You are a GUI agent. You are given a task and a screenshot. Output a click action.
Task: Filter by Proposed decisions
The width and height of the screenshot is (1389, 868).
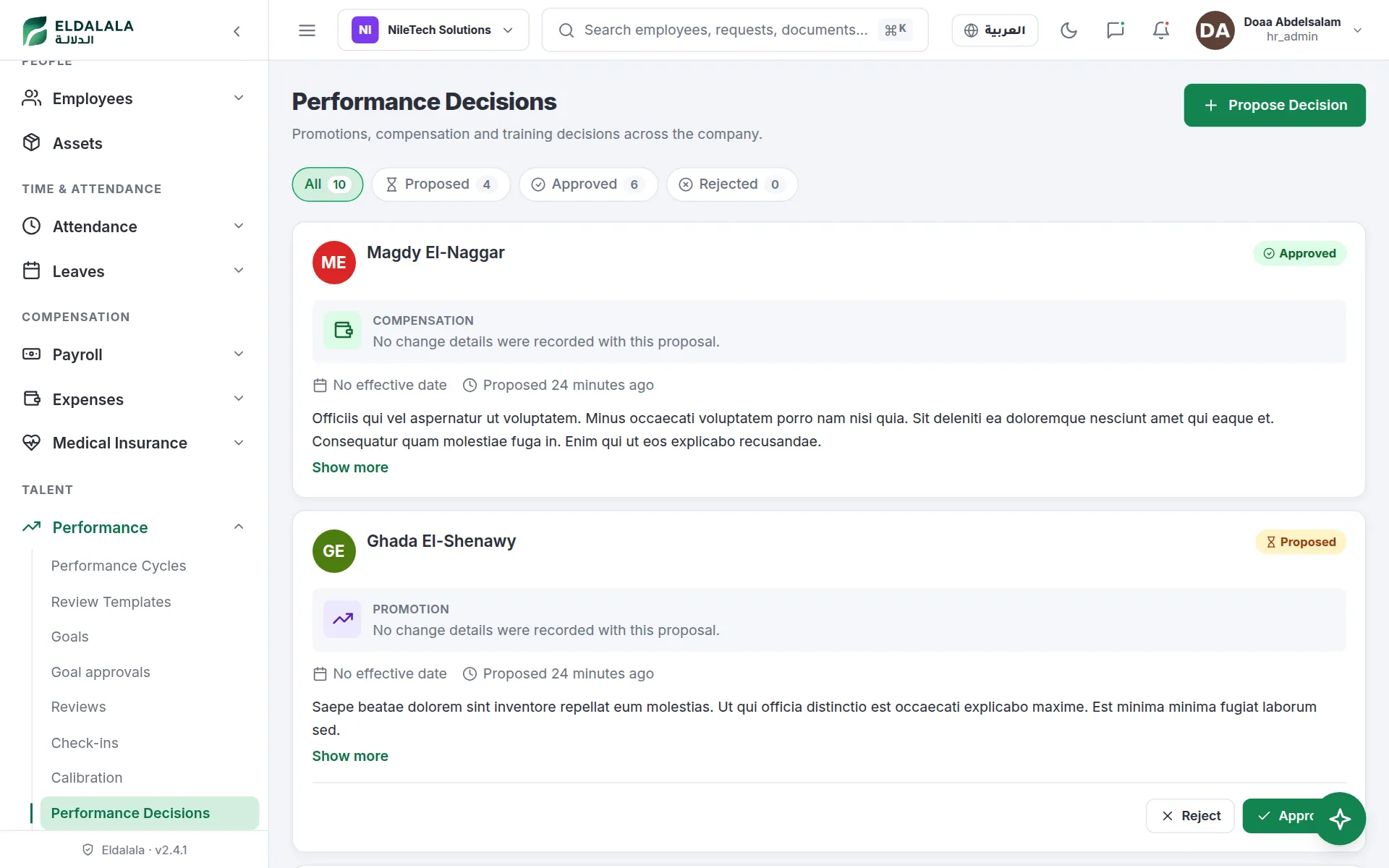(441, 184)
